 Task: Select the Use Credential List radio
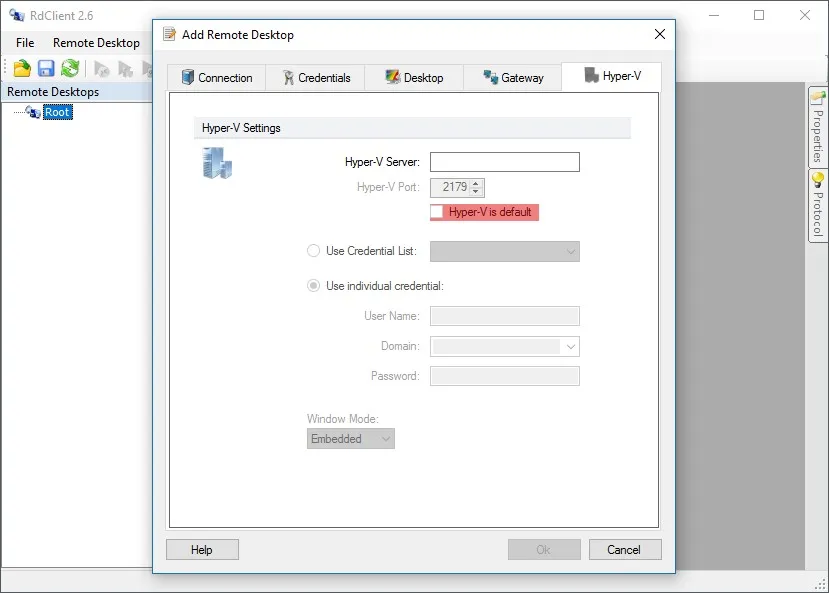(x=314, y=251)
